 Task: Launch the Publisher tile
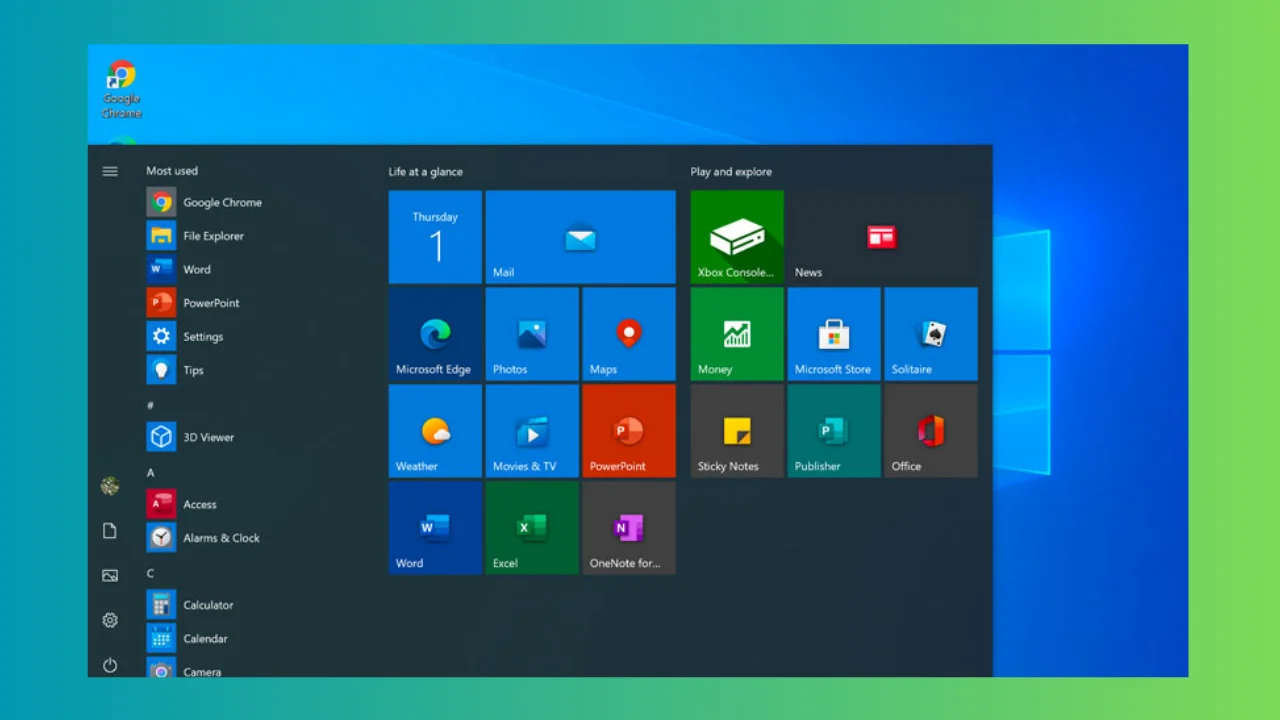(x=834, y=431)
